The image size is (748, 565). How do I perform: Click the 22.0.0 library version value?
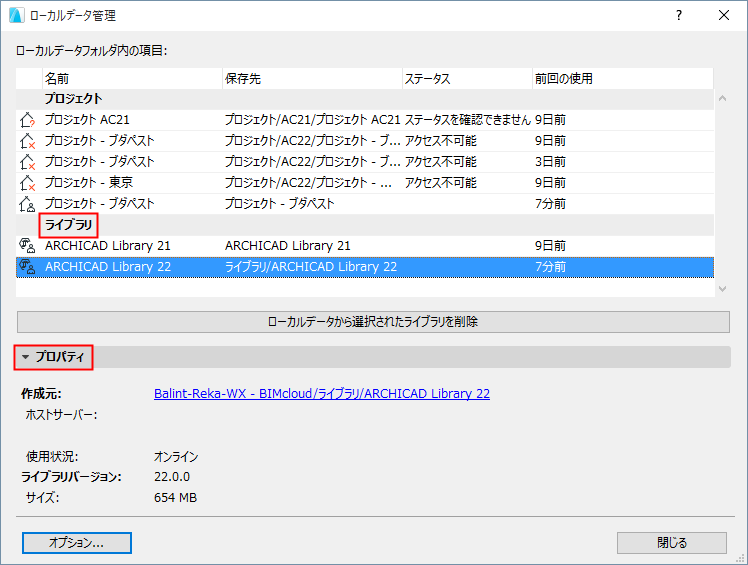(x=172, y=477)
